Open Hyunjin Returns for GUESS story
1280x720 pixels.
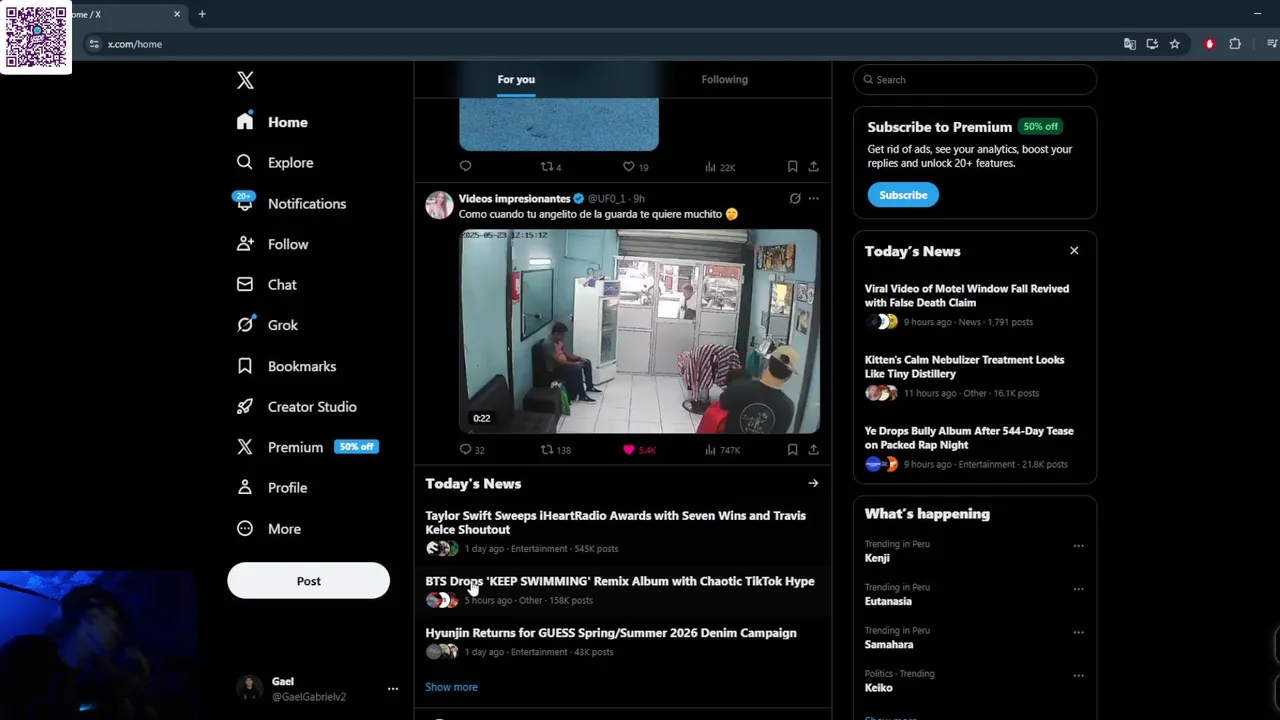click(611, 633)
